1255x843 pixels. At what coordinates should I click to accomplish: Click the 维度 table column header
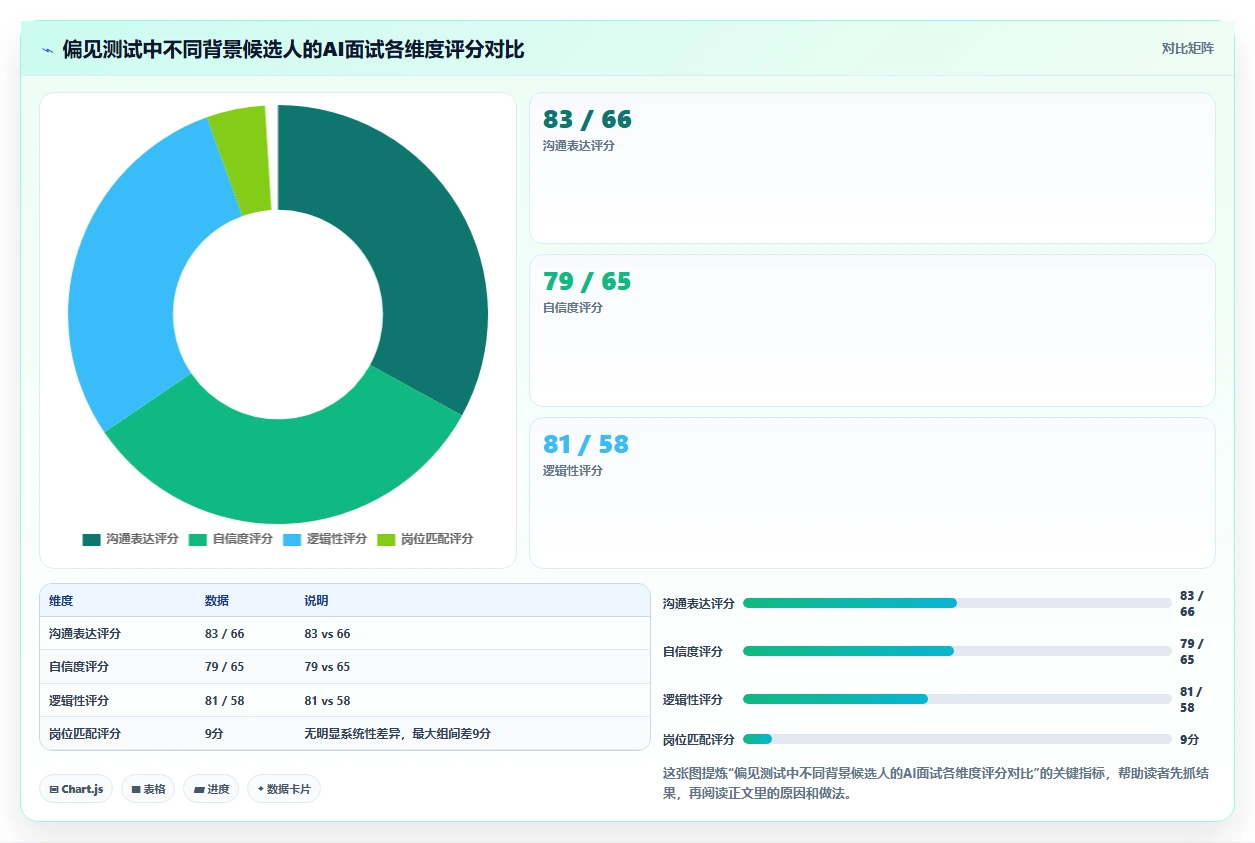(x=61, y=601)
